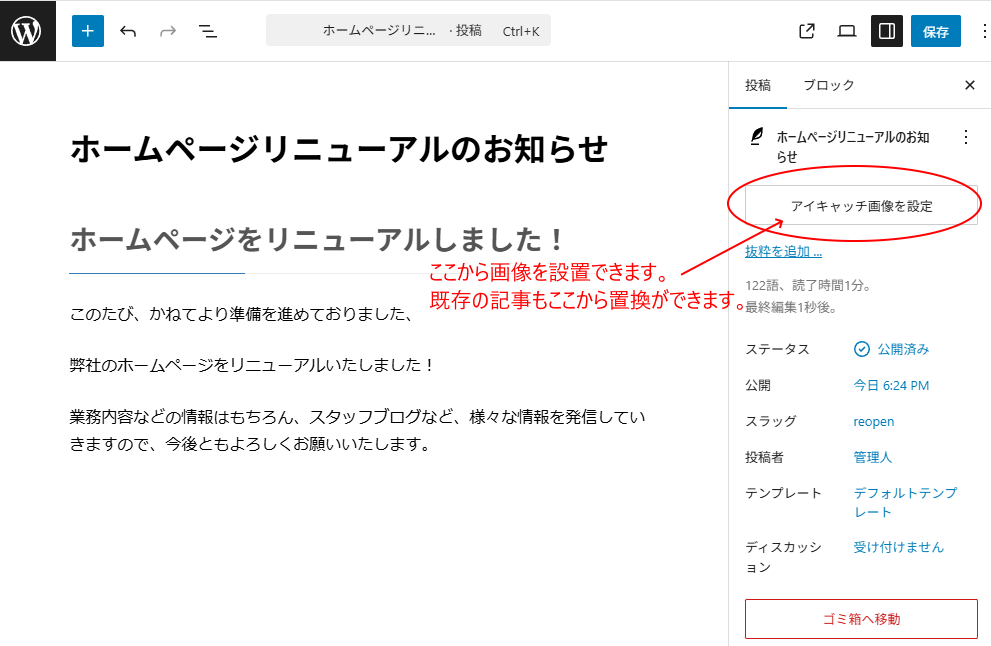Undo the last edit
Screen dimensions: 991x646
point(128,31)
